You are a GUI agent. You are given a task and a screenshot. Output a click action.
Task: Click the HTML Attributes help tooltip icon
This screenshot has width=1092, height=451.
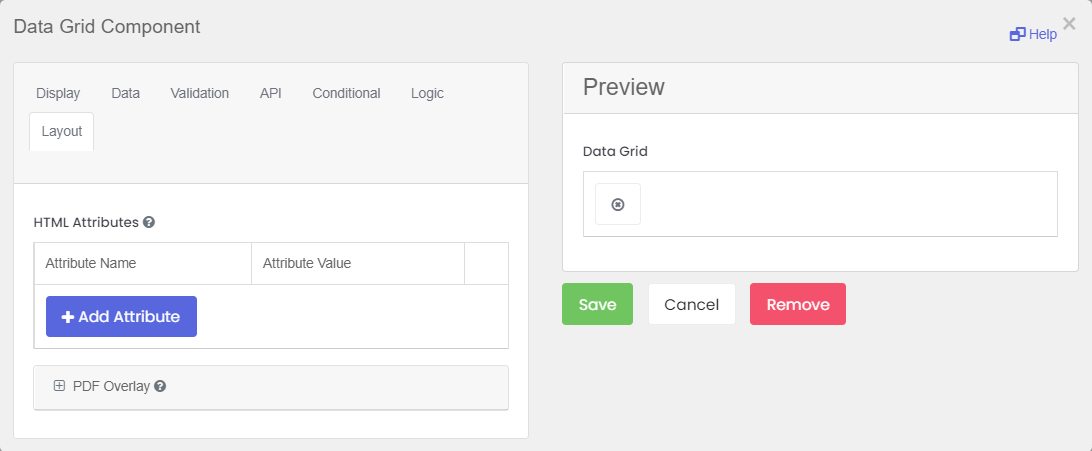pos(149,222)
